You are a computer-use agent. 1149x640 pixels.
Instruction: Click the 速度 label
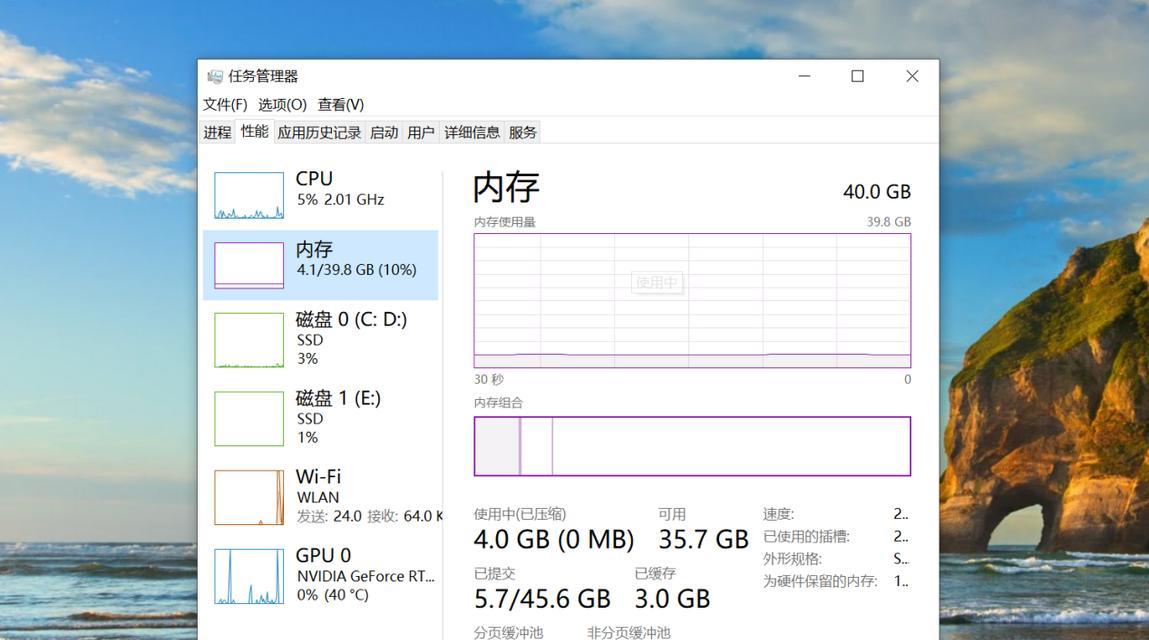tap(778, 515)
